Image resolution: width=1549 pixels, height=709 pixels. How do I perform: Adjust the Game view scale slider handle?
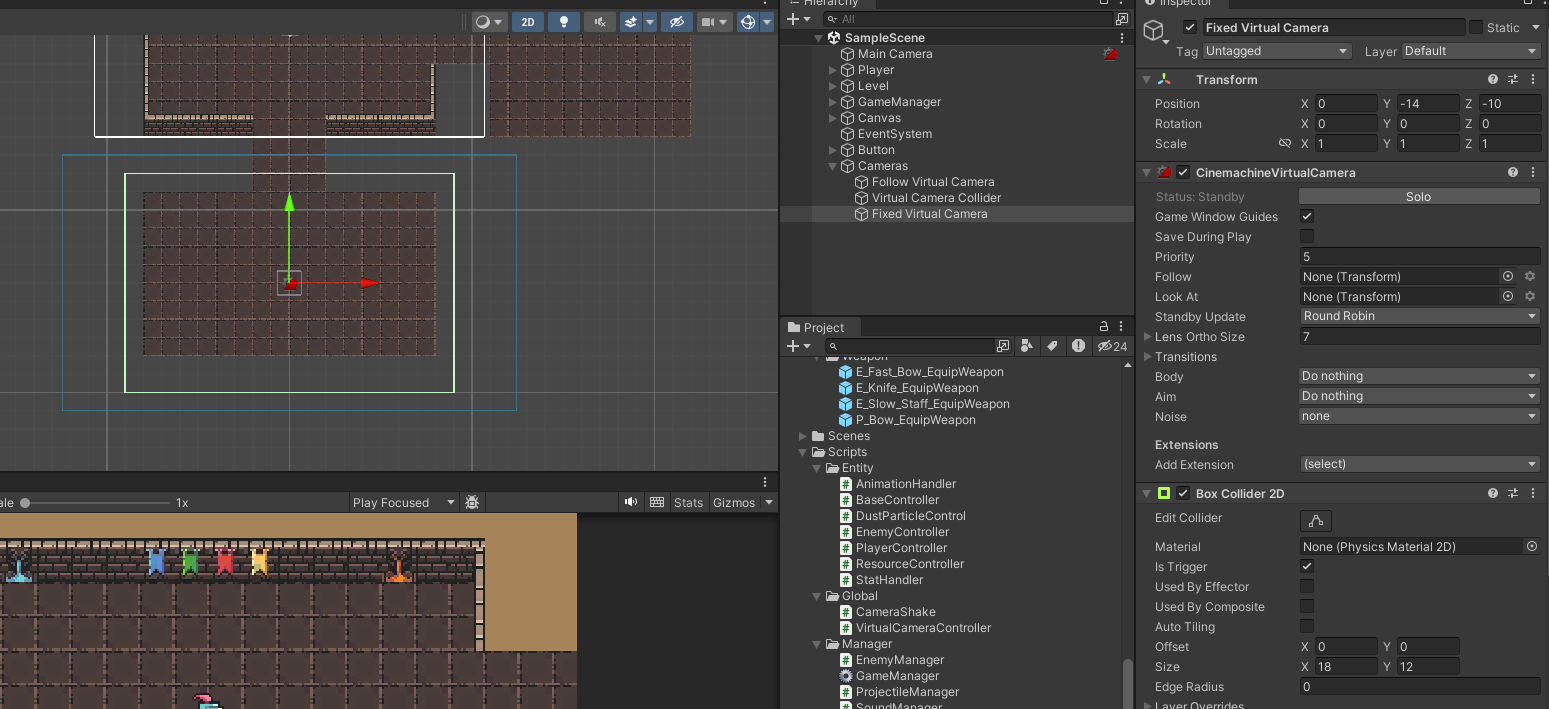tap(25, 503)
